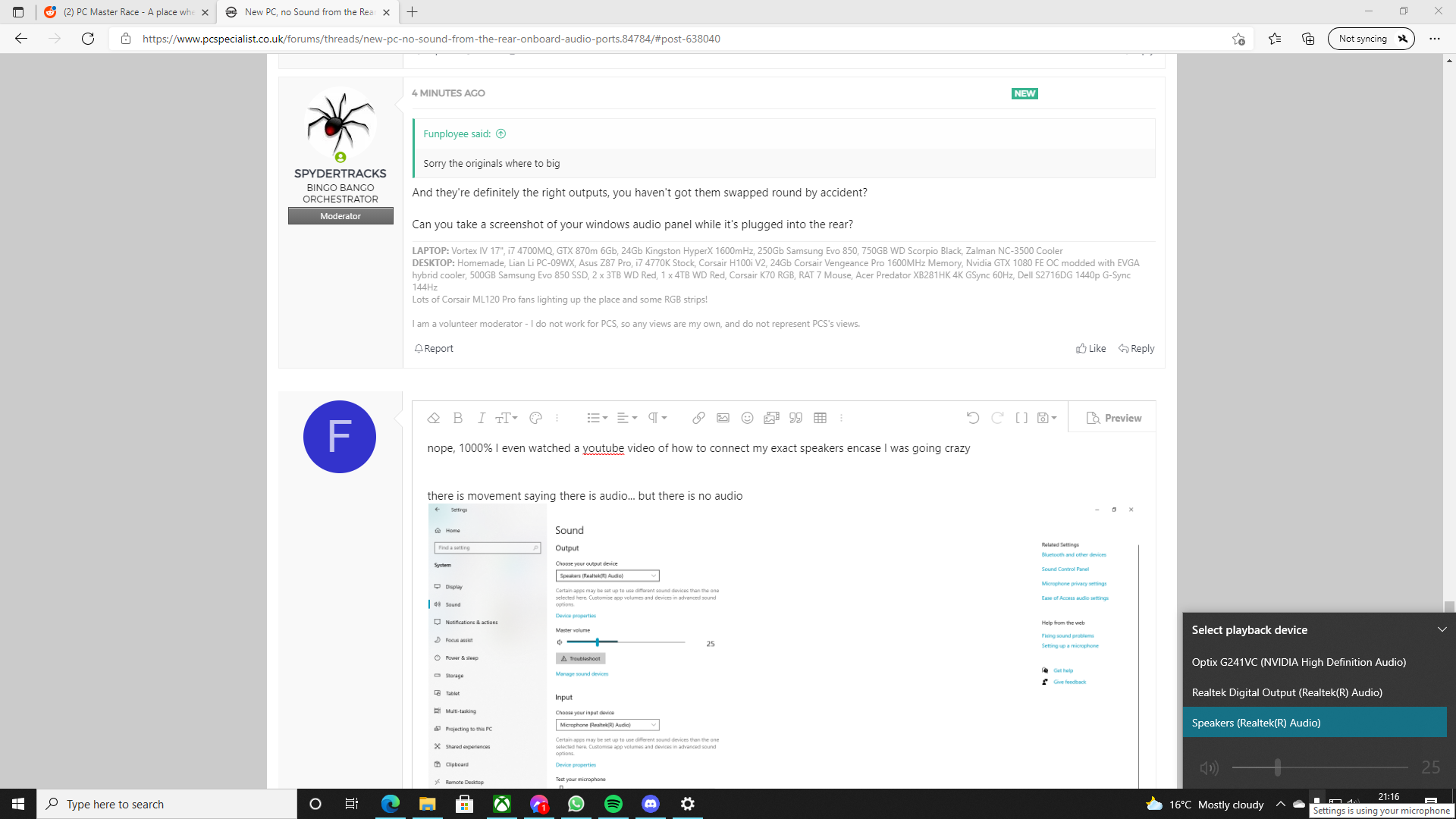Add this page to favorites
The image size is (1456, 819).
click(1238, 39)
